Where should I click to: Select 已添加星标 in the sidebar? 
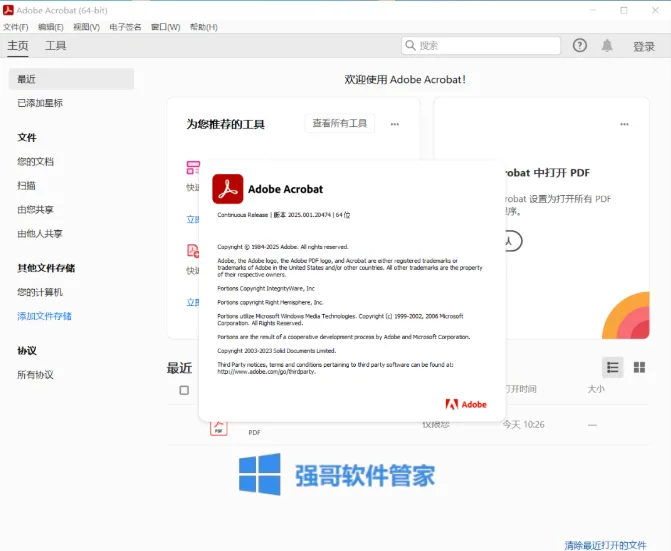40,103
